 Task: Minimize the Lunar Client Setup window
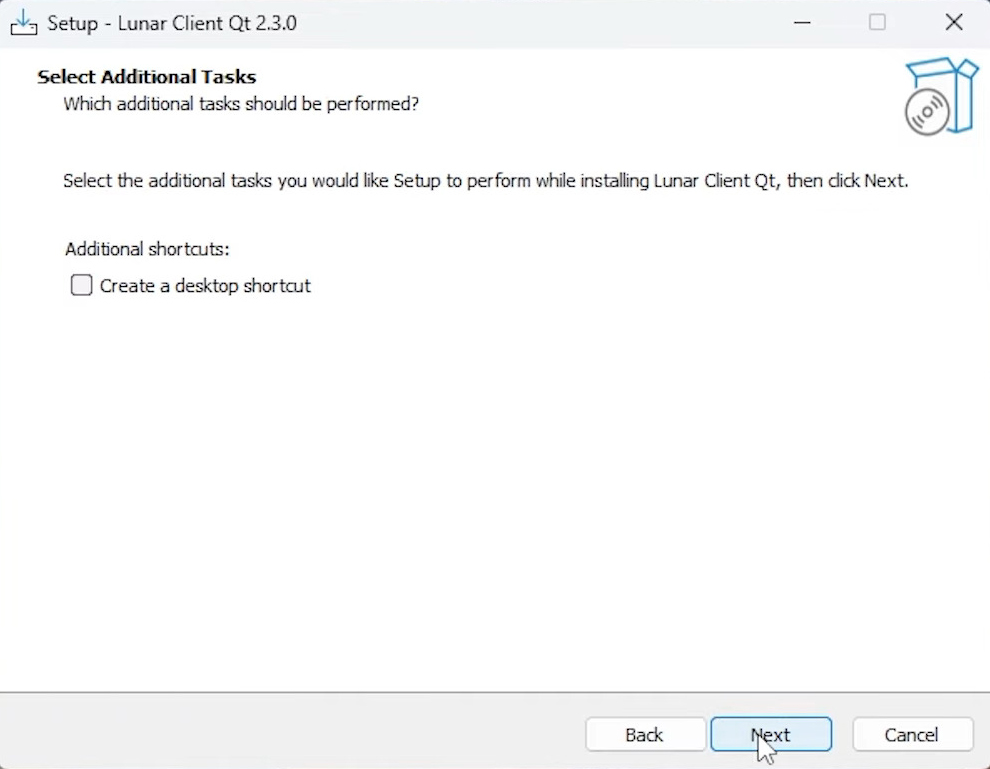click(x=802, y=23)
